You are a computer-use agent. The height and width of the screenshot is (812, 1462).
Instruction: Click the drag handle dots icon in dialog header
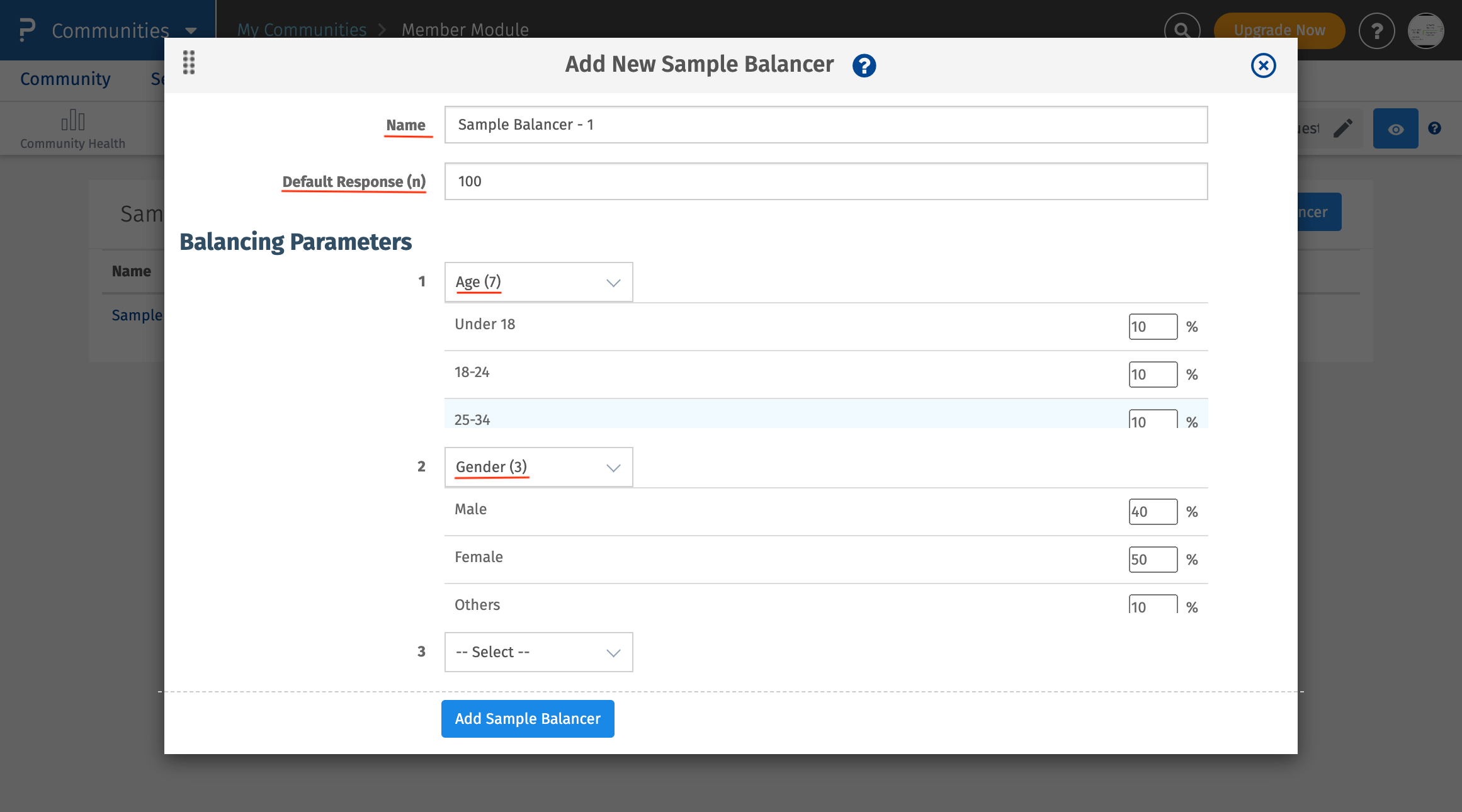tap(189, 62)
